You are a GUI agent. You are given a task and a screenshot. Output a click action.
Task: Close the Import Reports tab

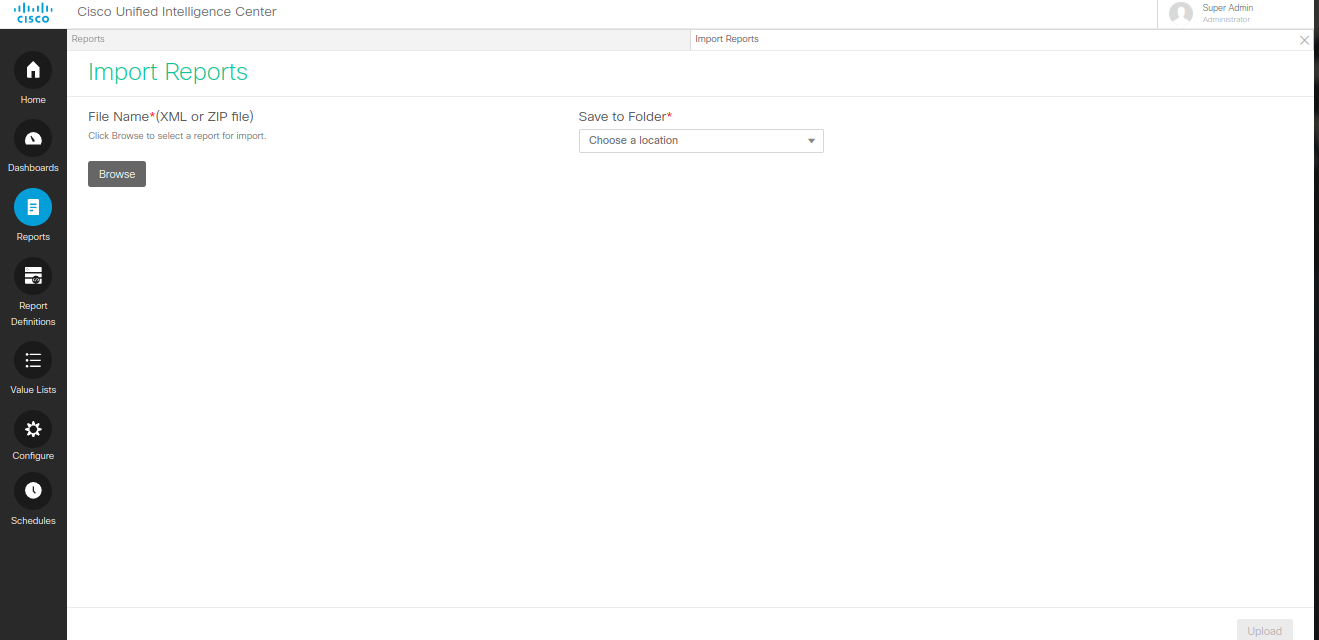pos(1304,40)
